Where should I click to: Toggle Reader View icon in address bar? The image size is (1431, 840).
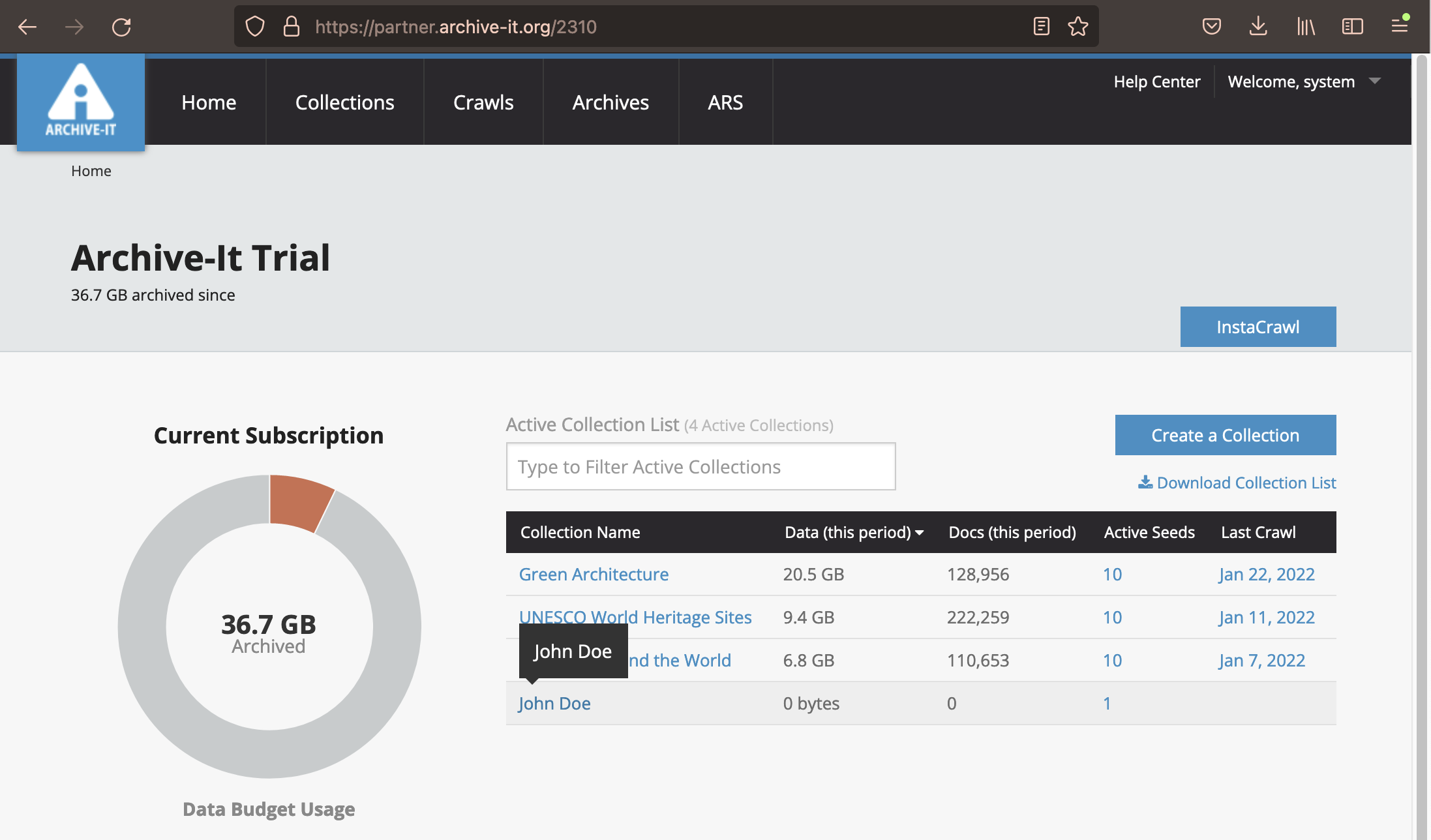1041,27
